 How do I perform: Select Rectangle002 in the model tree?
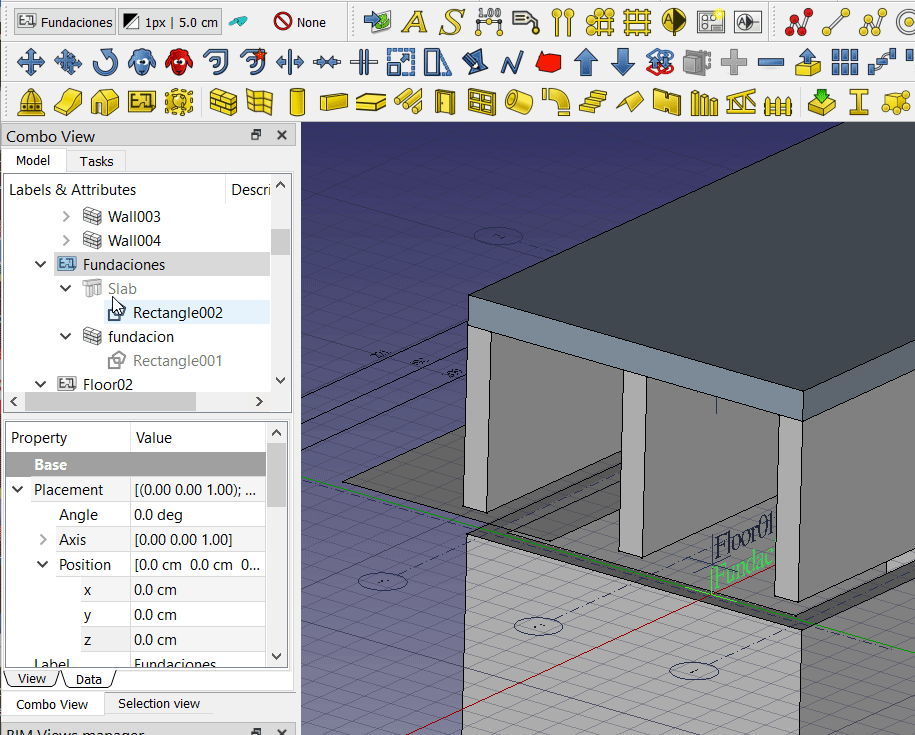pyautogui.click(x=177, y=313)
